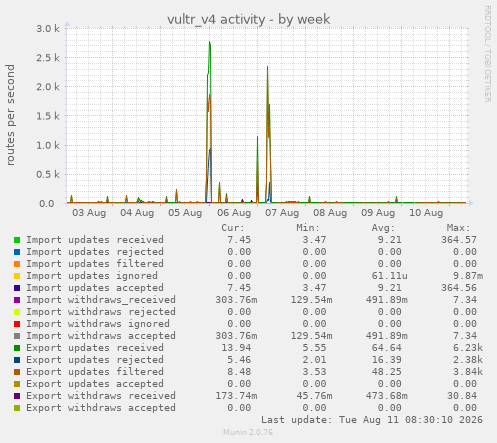Click the 2.38k max value
Image resolution: width=497 pixels, height=443 pixels.
pyautogui.click(x=468, y=360)
